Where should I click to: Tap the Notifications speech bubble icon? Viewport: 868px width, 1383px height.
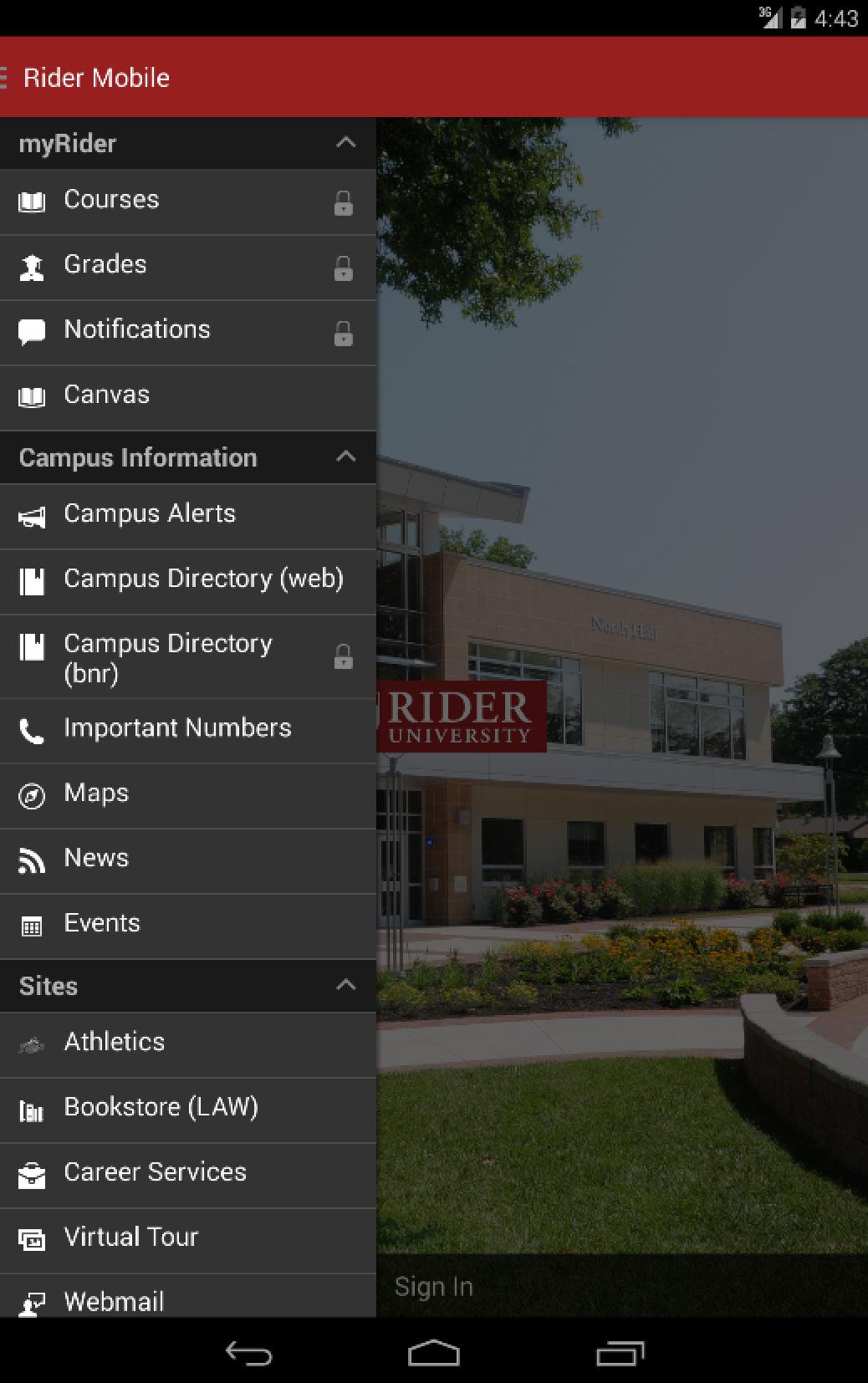coord(32,332)
